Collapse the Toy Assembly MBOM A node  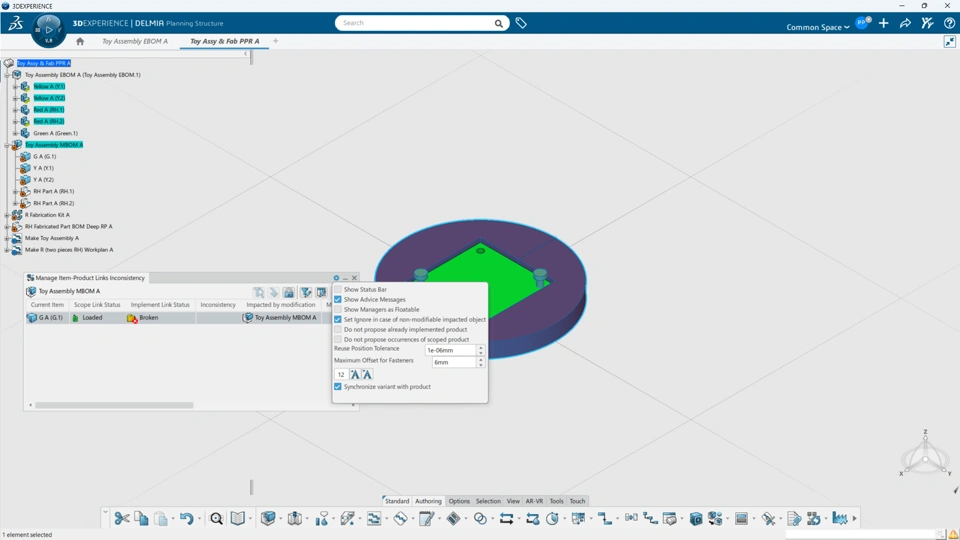click(x=7, y=145)
